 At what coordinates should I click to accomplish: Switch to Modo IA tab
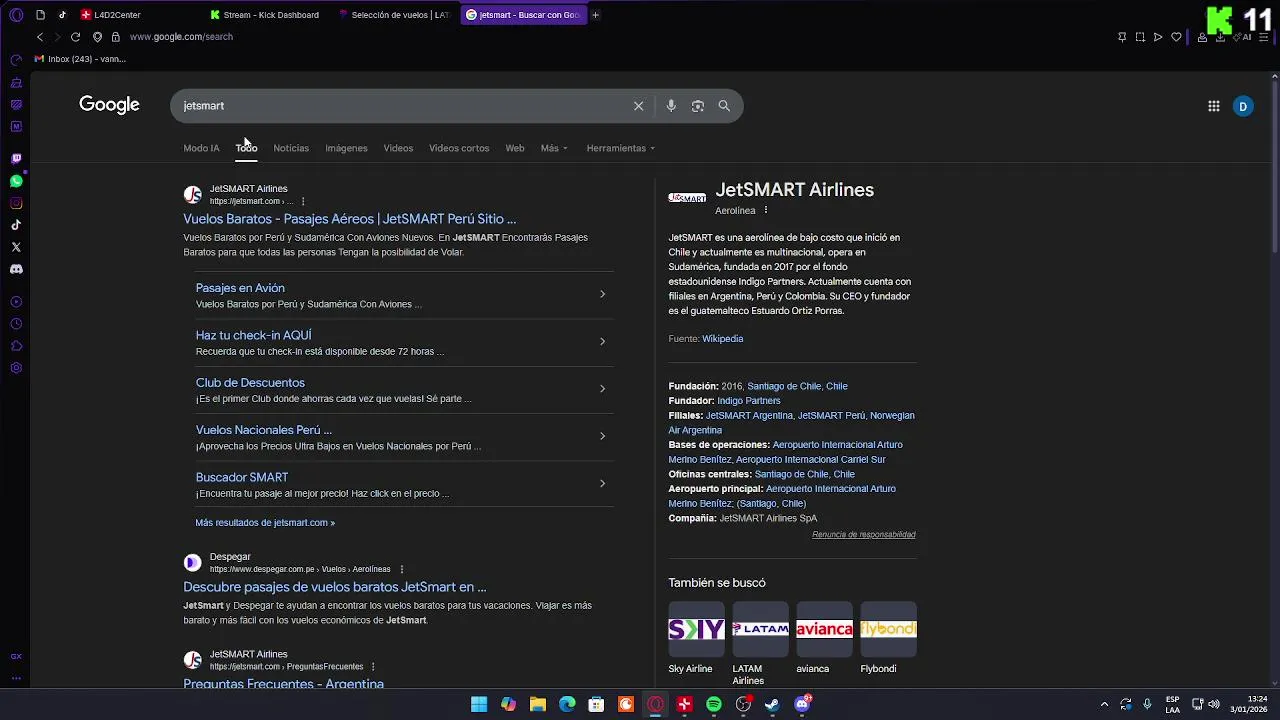tap(201, 148)
